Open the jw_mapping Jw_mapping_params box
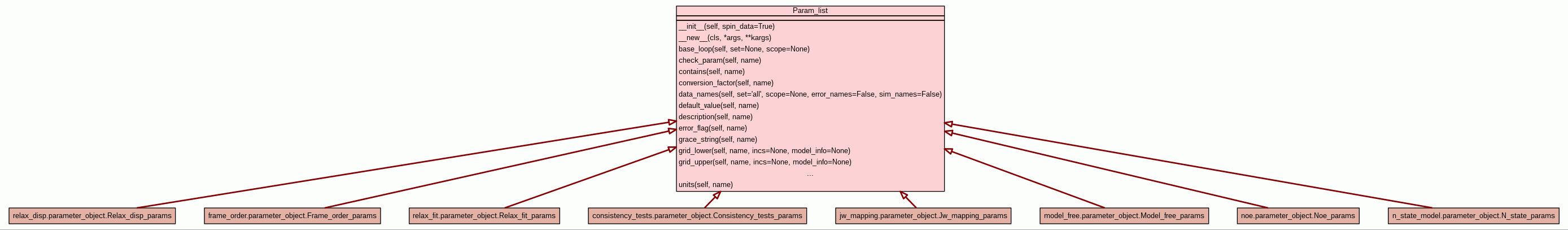 (x=923, y=216)
